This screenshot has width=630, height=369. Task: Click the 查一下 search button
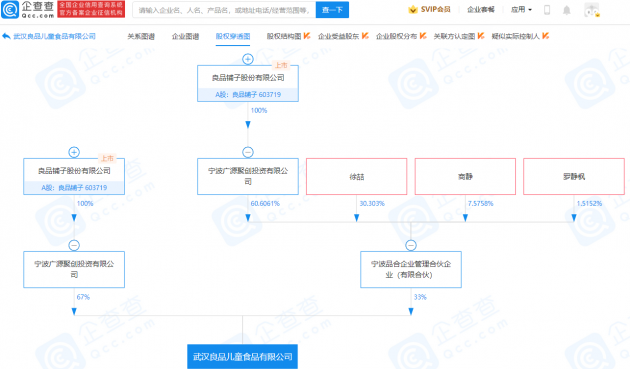click(332, 10)
